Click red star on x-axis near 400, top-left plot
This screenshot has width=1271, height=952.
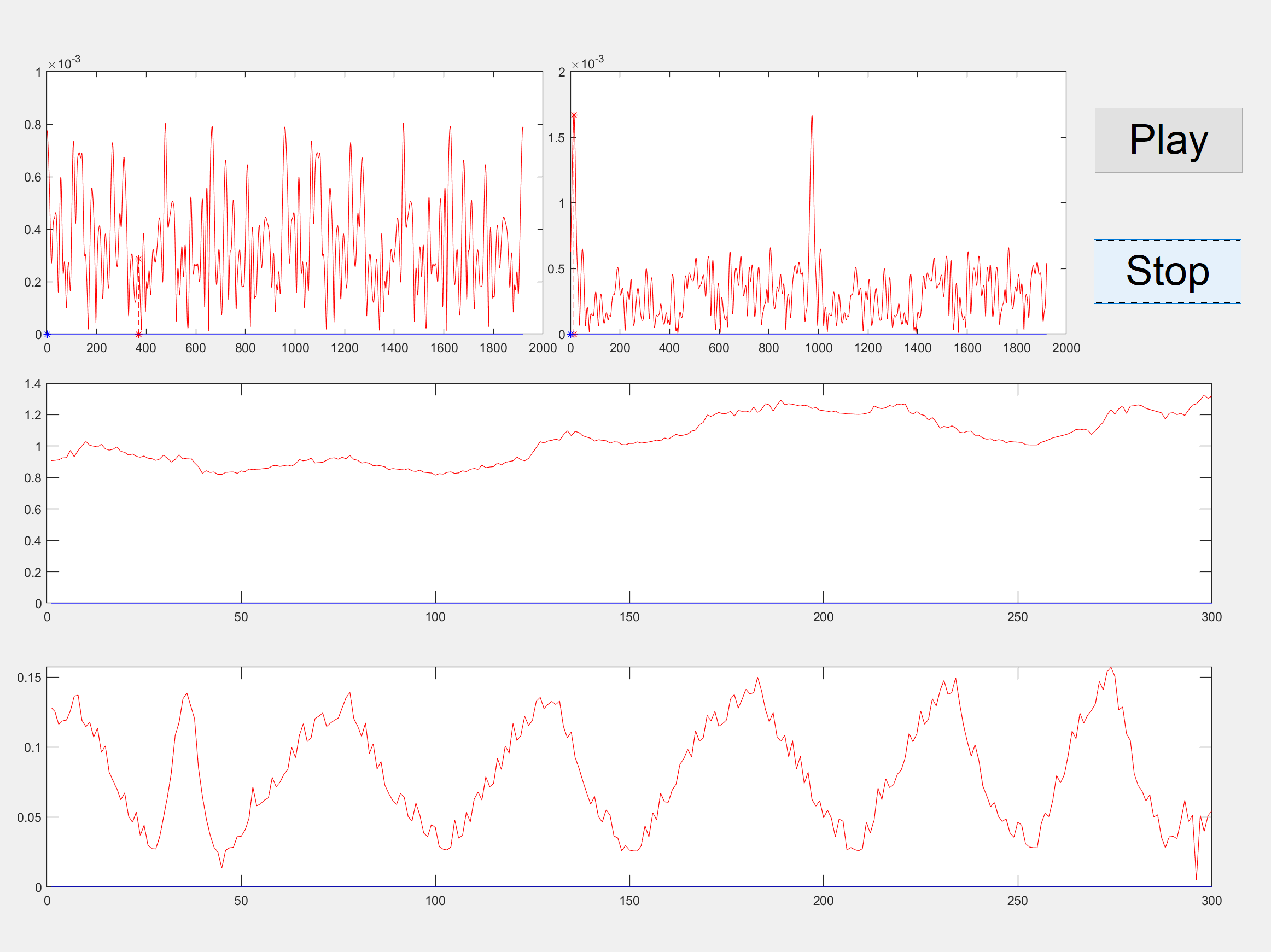tap(138, 335)
